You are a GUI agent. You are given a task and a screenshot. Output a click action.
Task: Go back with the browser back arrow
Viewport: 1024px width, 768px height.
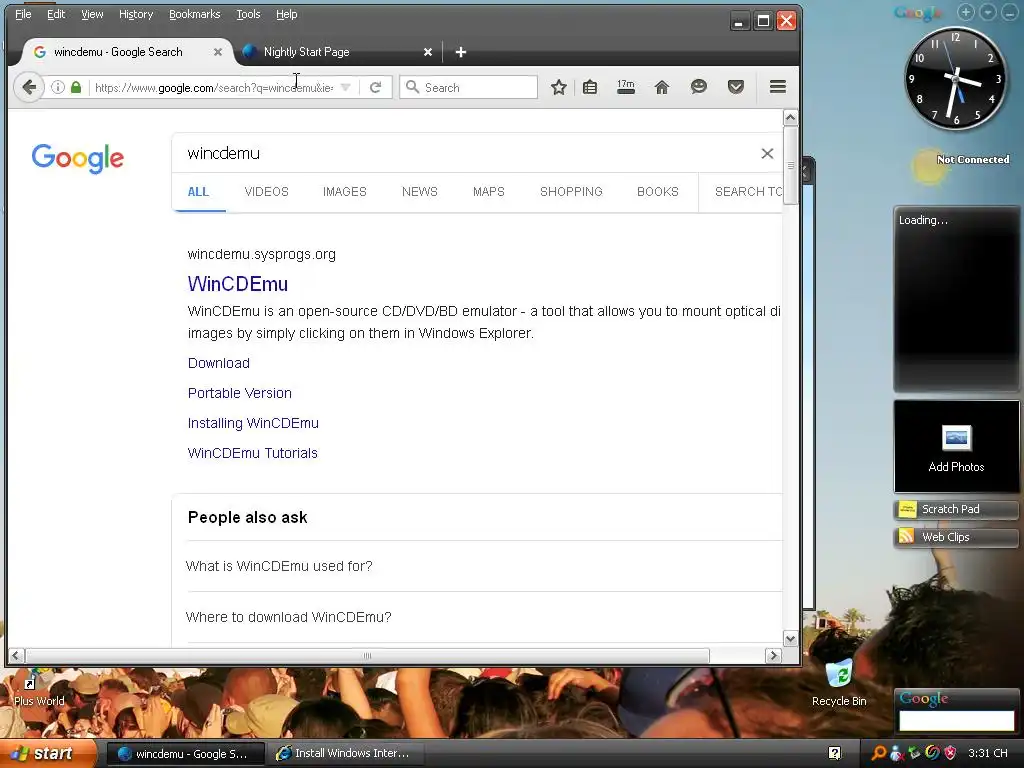(29, 87)
